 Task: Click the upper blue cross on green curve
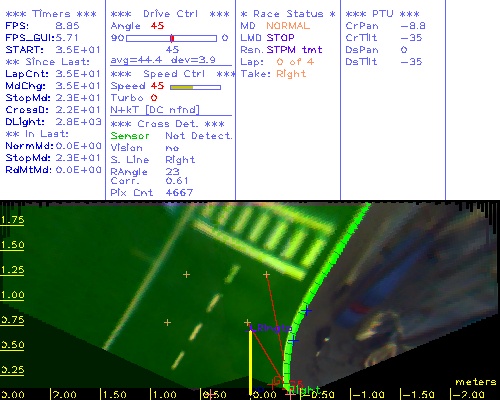pyautogui.click(x=307, y=311)
